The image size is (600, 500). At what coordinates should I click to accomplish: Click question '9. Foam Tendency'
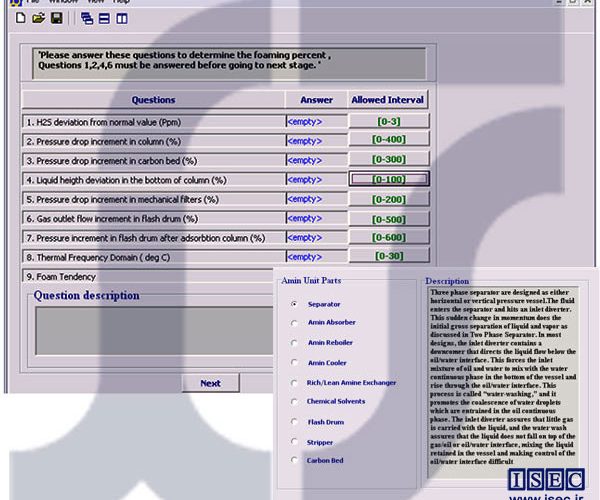click(x=148, y=276)
